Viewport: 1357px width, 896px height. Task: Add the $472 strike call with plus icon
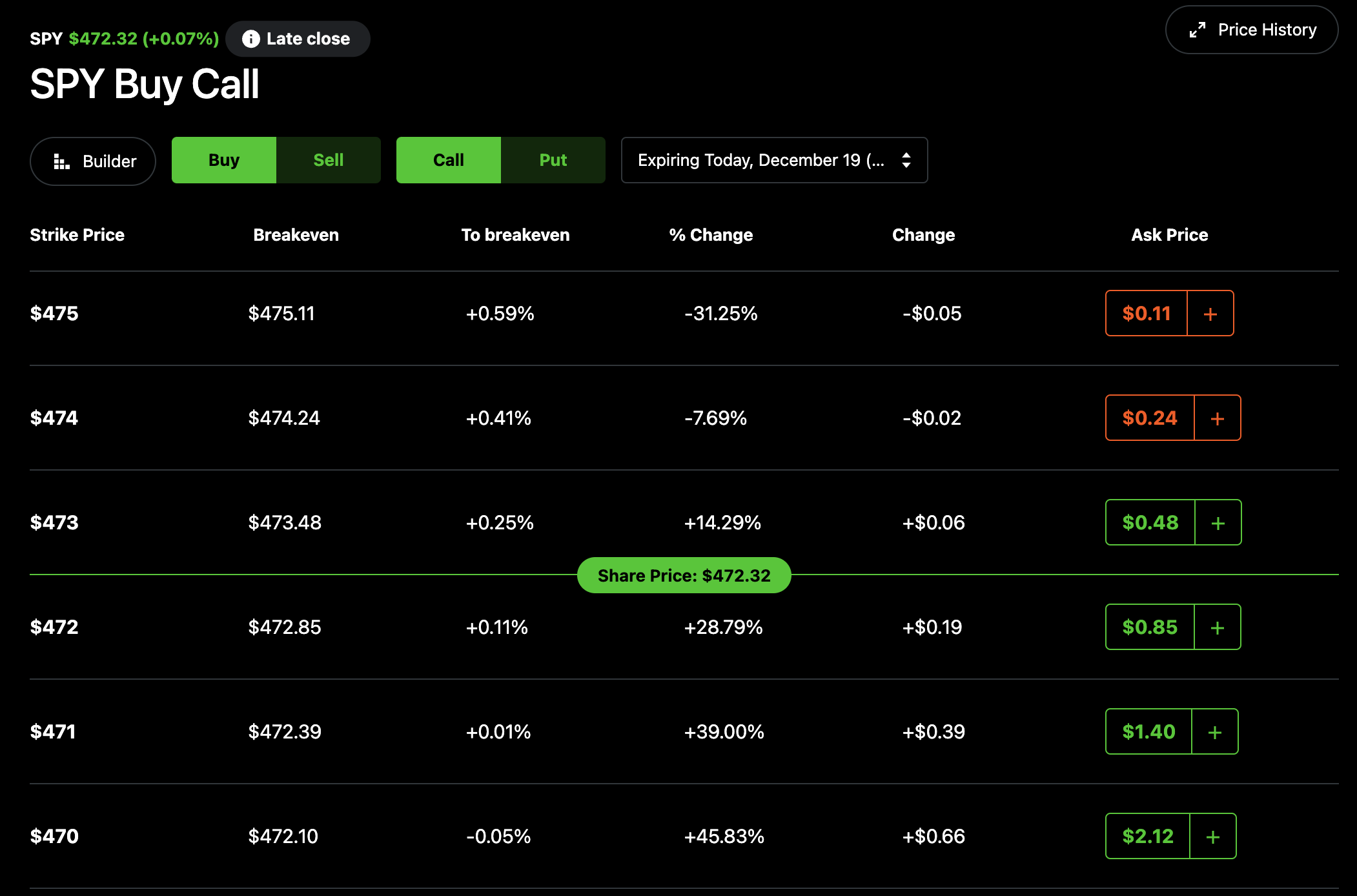click(1218, 627)
